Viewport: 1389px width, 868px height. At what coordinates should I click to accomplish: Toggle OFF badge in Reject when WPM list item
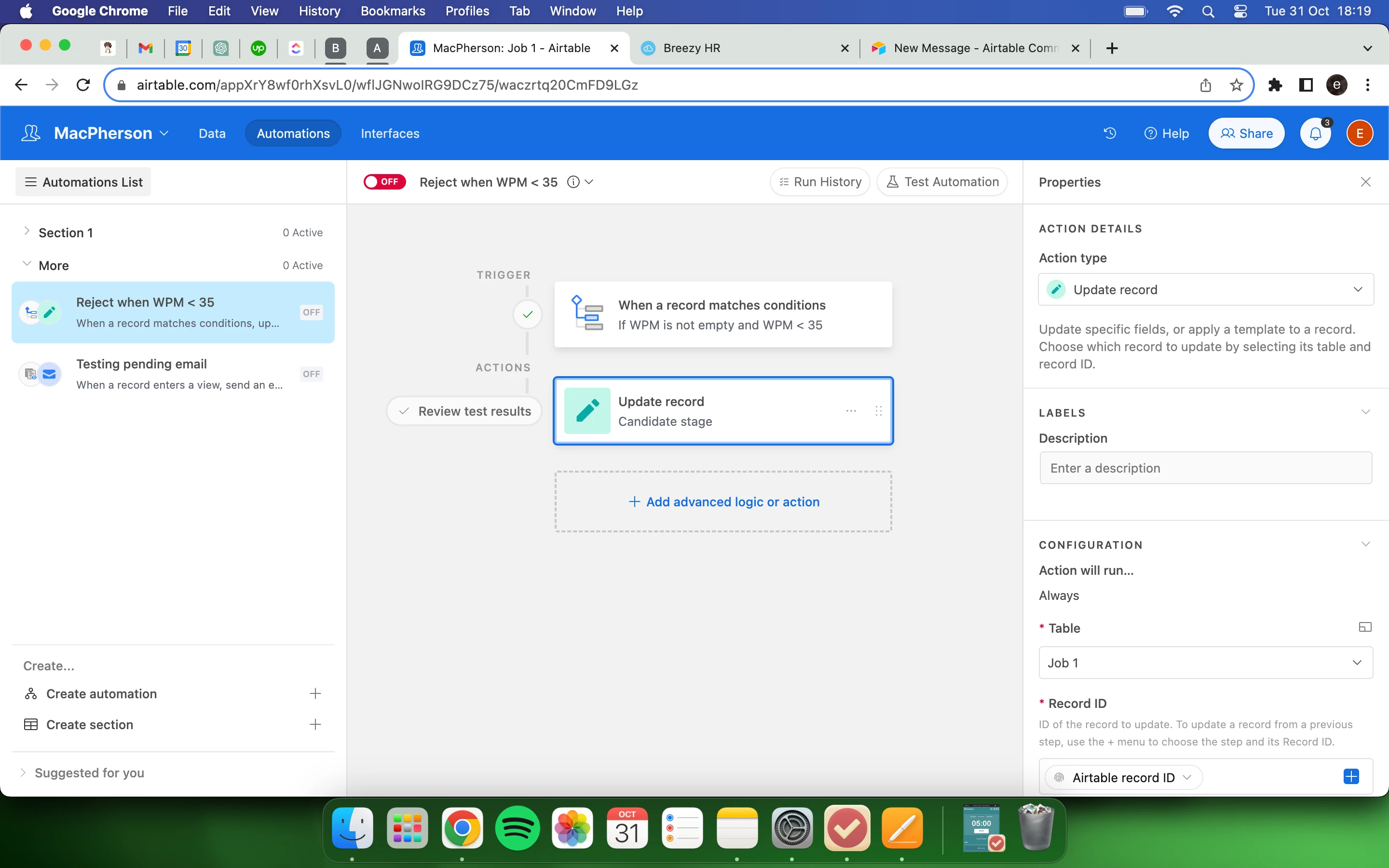311,312
